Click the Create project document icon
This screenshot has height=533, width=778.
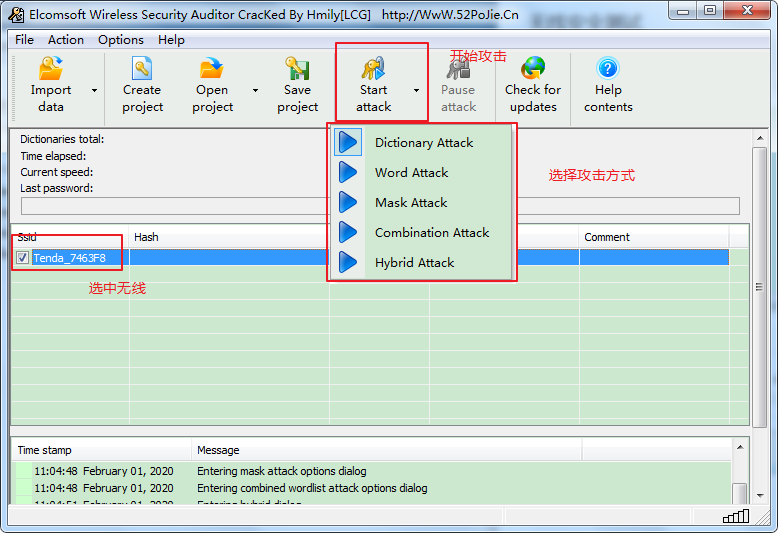(142, 68)
